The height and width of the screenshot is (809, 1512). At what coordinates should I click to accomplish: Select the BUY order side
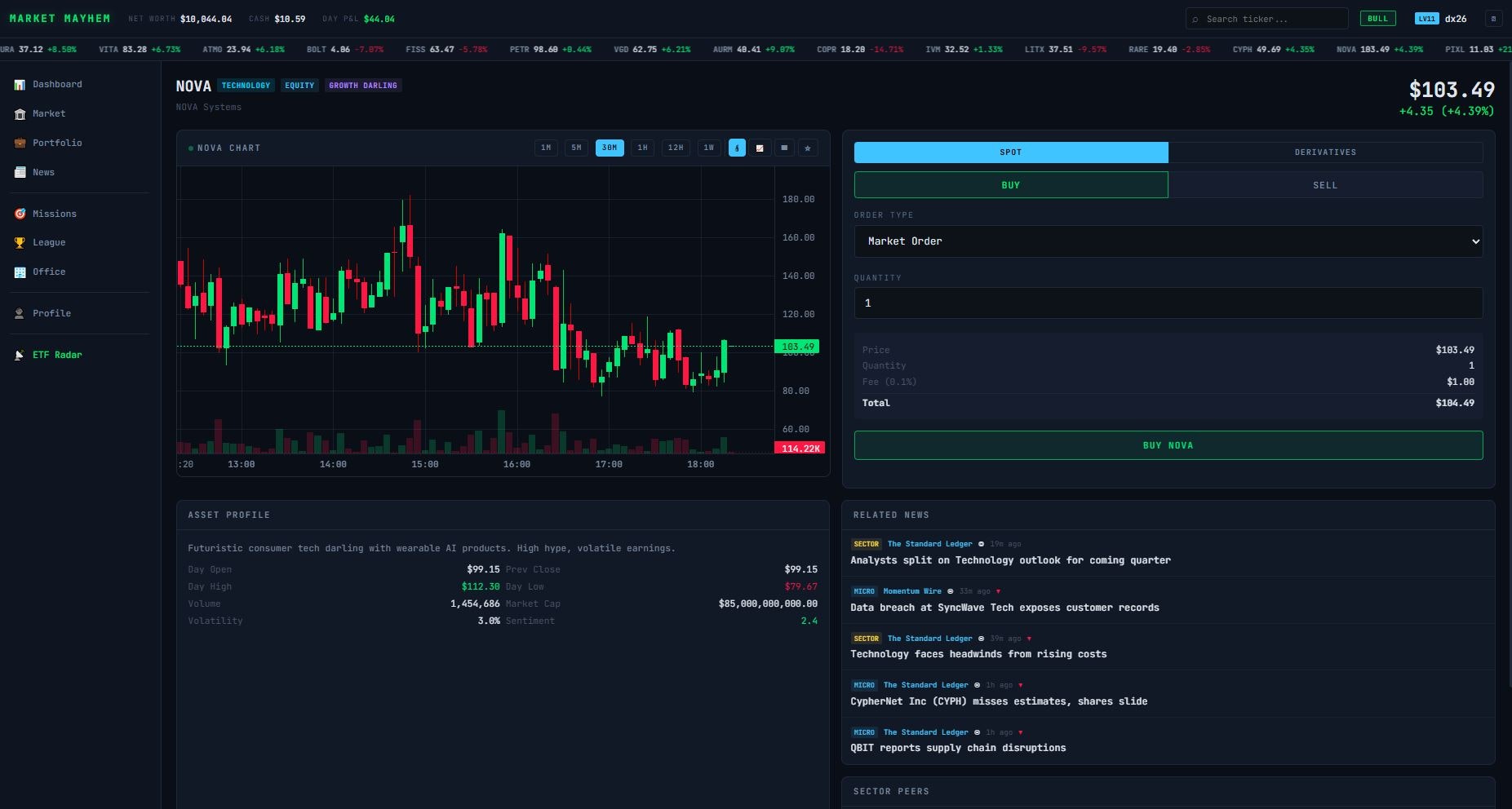coord(1011,185)
